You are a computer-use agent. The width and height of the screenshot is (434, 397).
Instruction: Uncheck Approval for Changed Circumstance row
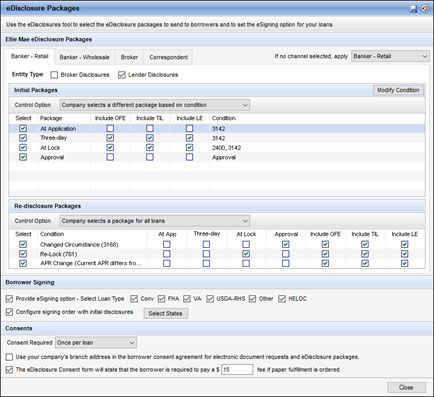[286, 244]
